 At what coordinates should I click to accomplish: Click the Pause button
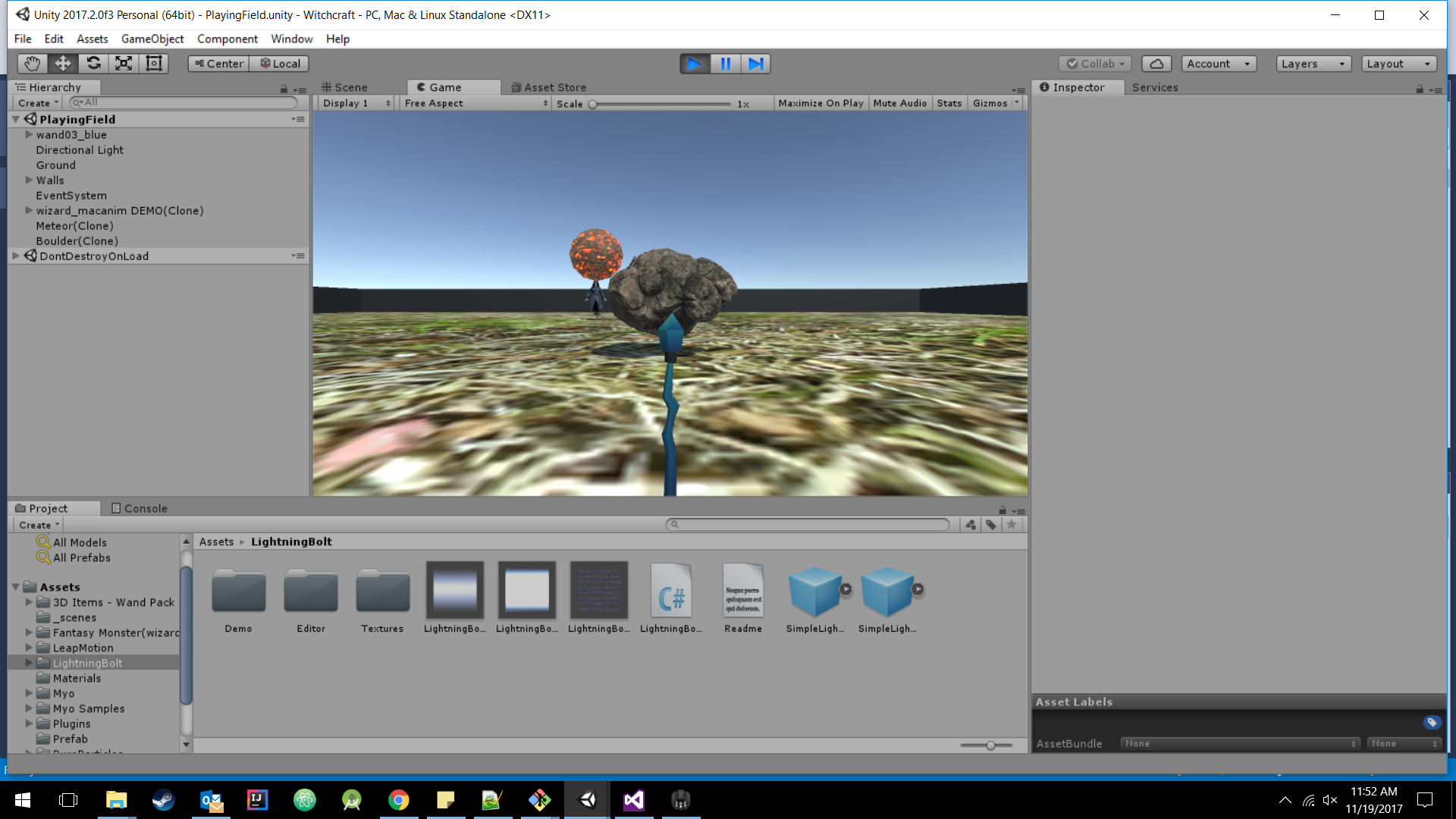pyautogui.click(x=725, y=64)
